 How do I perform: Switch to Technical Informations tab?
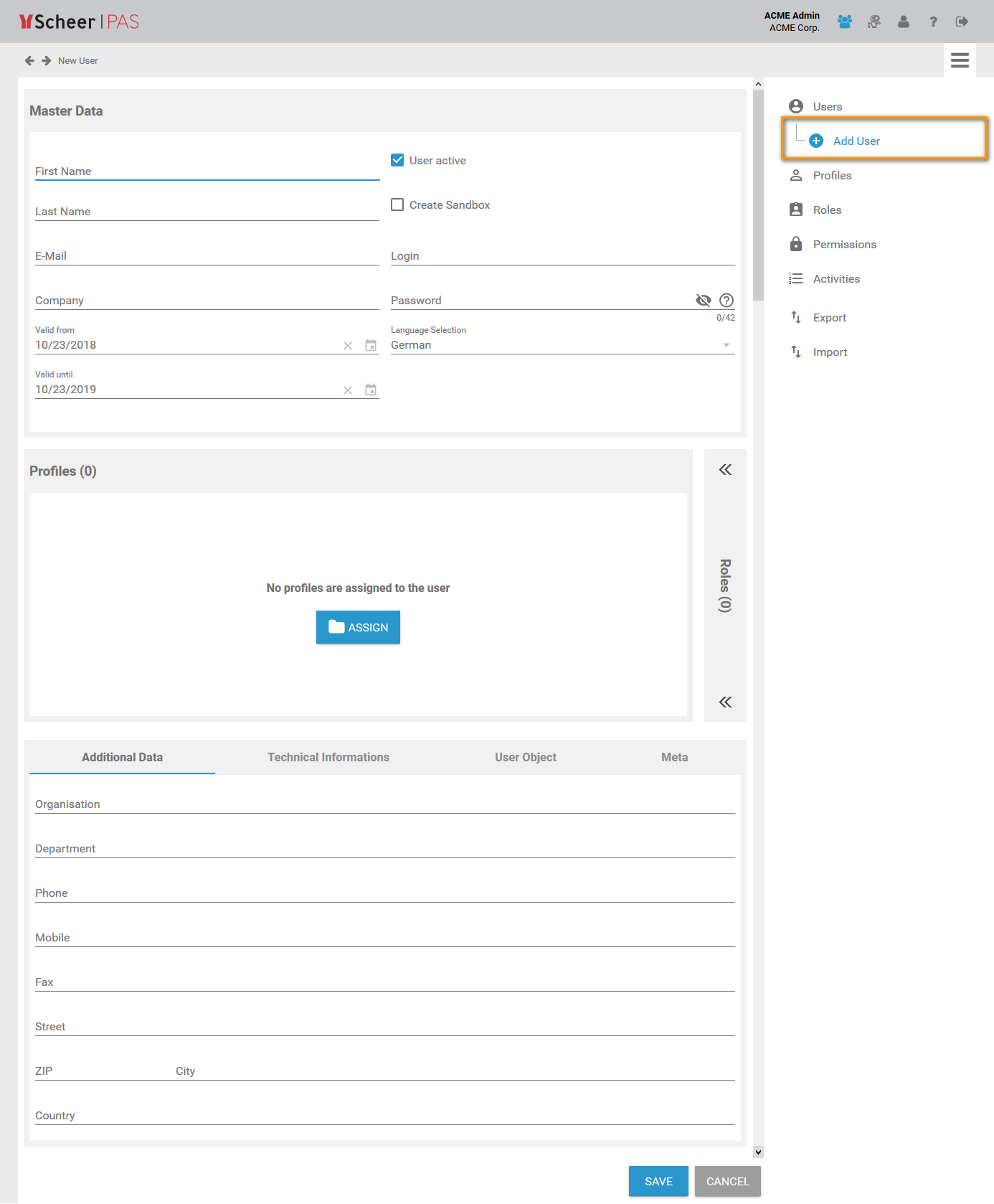coord(328,758)
